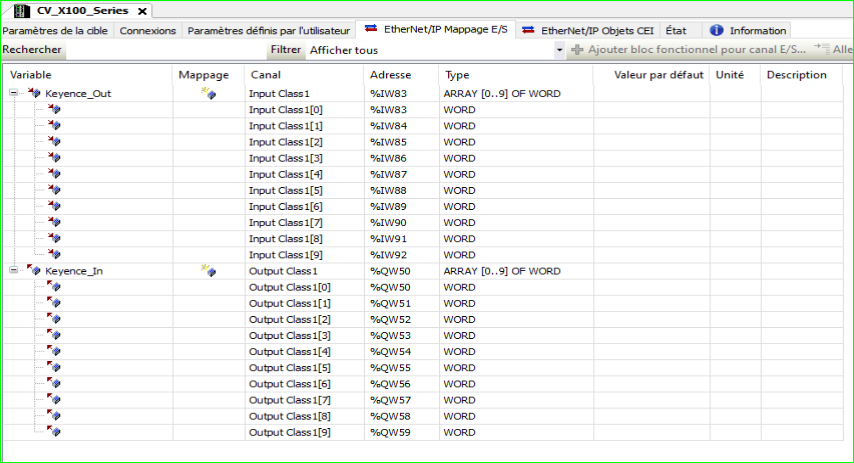
Task: Click the mapping icon in Keyence_In row
Action: coord(208,271)
